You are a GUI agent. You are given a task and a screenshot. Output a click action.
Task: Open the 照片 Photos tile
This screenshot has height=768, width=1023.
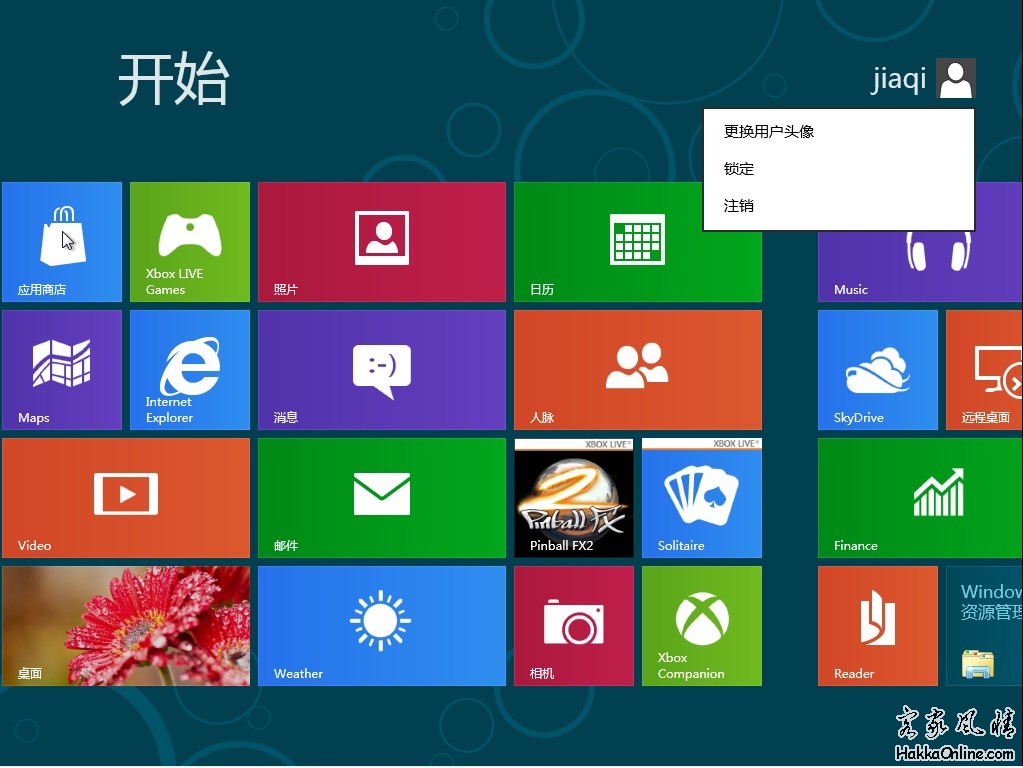point(382,242)
